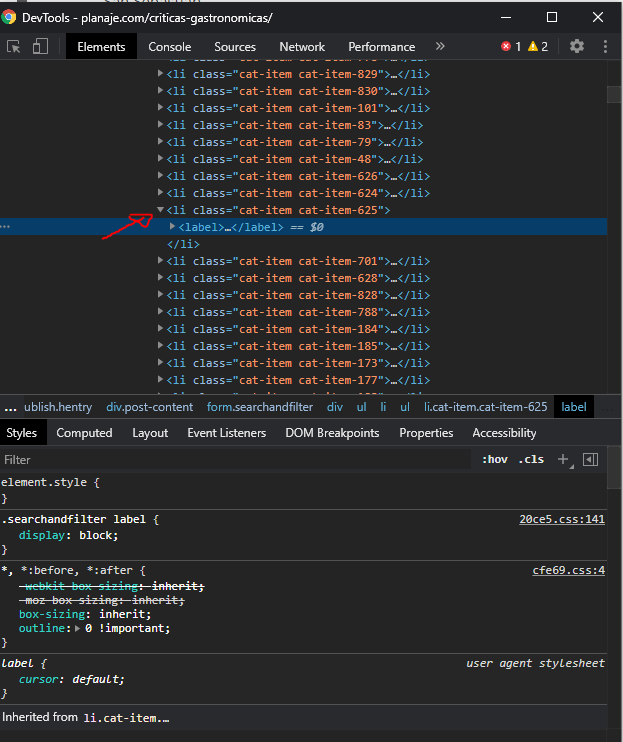Expand the cat-item-701 list node

pyautogui.click(x=160, y=261)
